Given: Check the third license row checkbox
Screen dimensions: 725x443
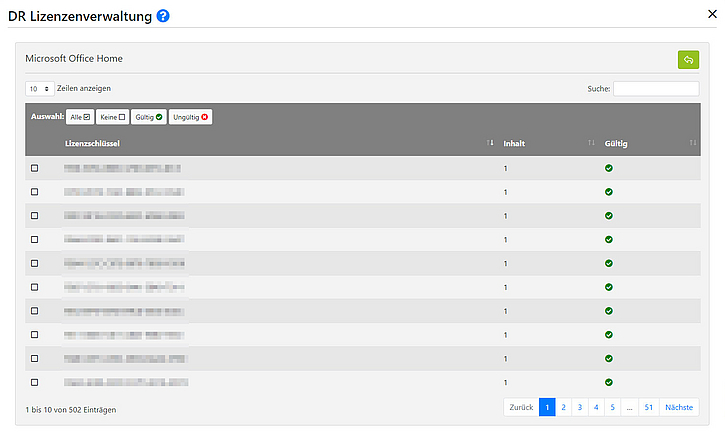Looking at the screenshot, I should (35, 216).
